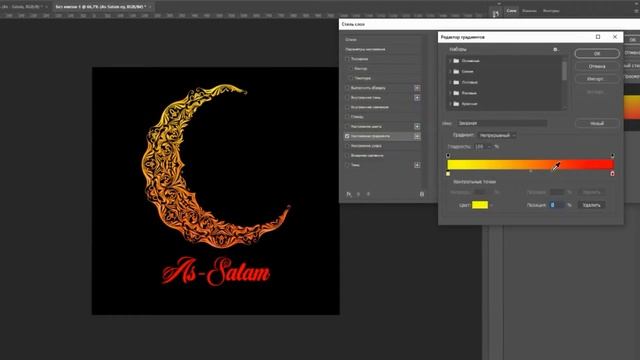Click the delete effect trash icon
The width and height of the screenshot is (640, 360).
(422, 194)
